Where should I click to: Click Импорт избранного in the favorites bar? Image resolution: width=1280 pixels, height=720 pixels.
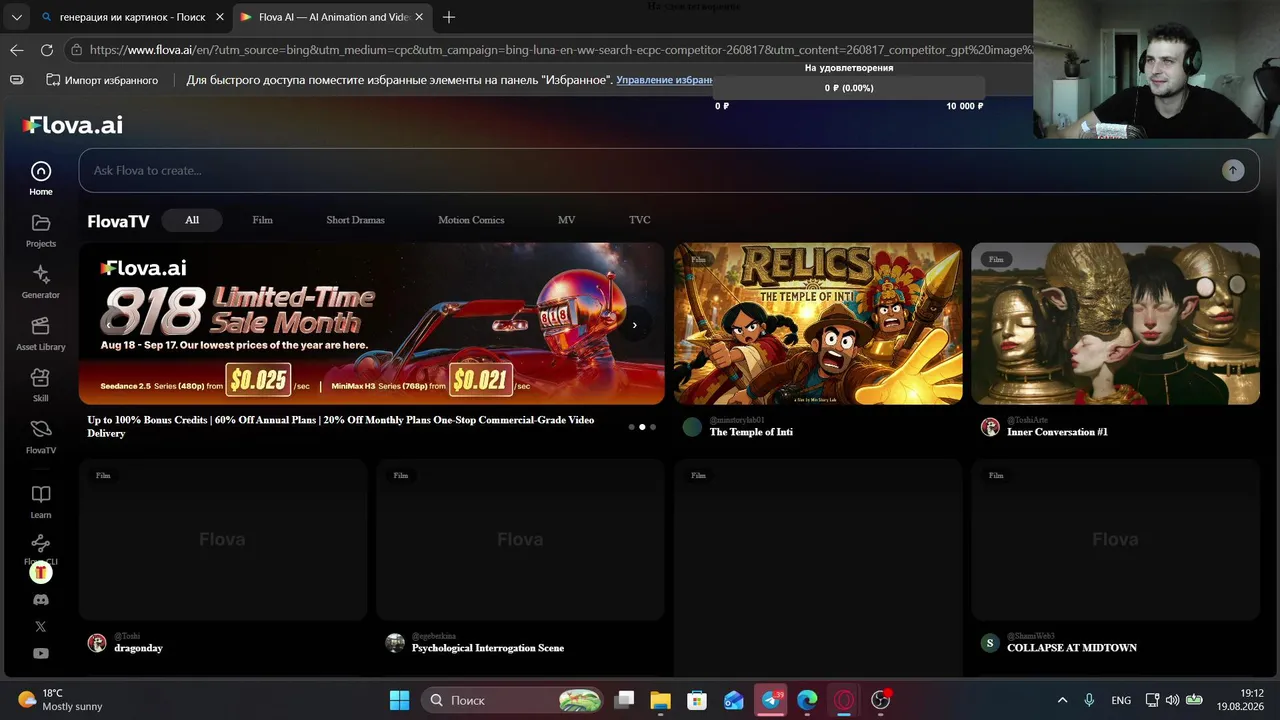[x=100, y=80]
